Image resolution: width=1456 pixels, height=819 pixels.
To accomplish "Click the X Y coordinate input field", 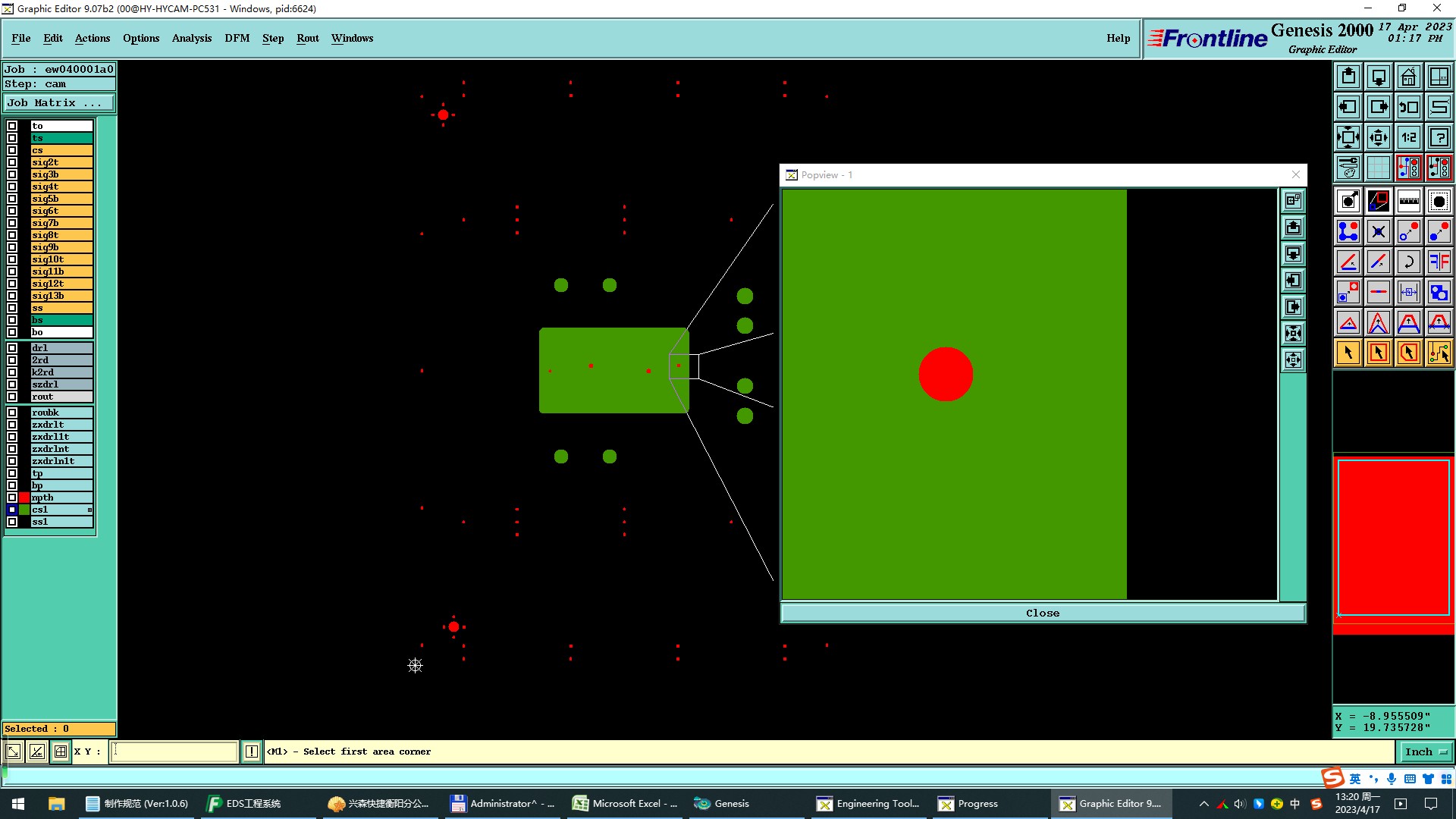I will pos(174,752).
